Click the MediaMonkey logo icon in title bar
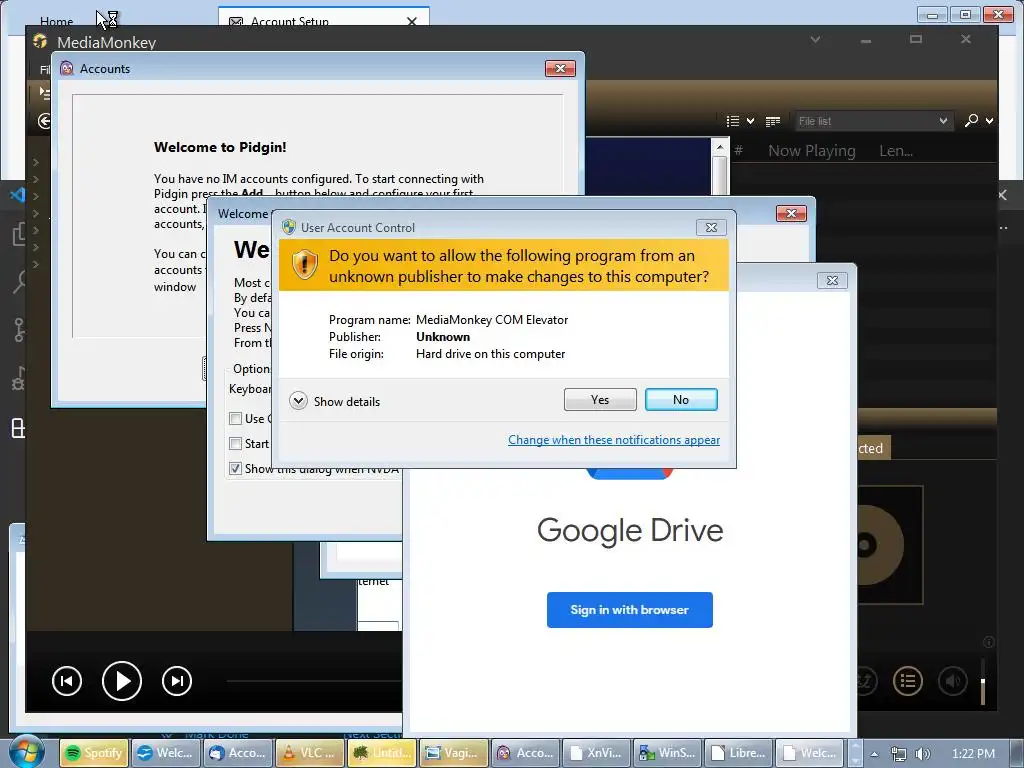 40,42
